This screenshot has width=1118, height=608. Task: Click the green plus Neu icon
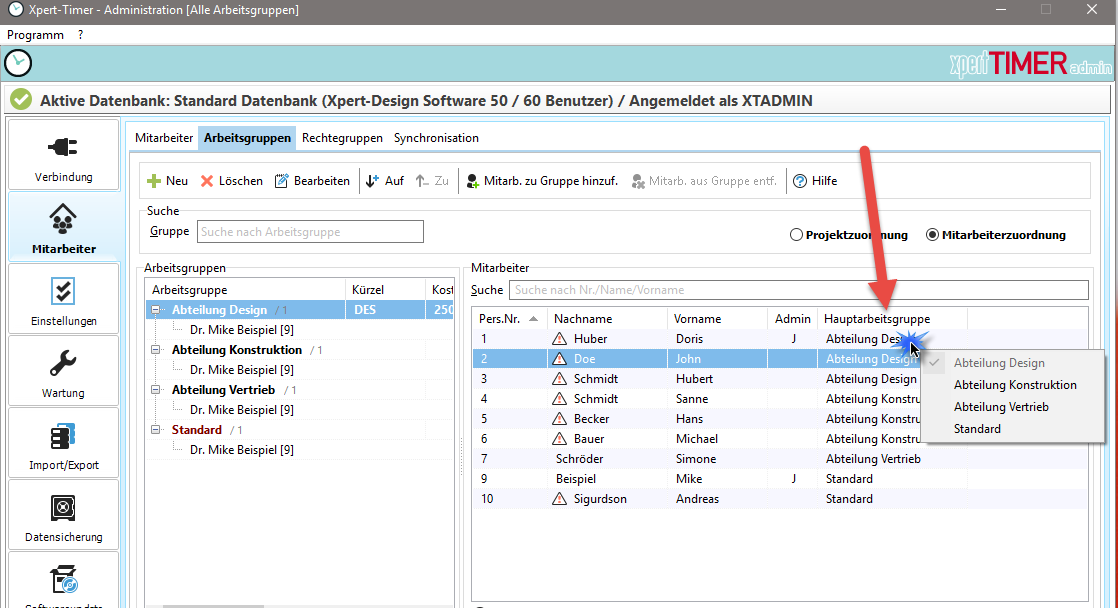[154, 181]
